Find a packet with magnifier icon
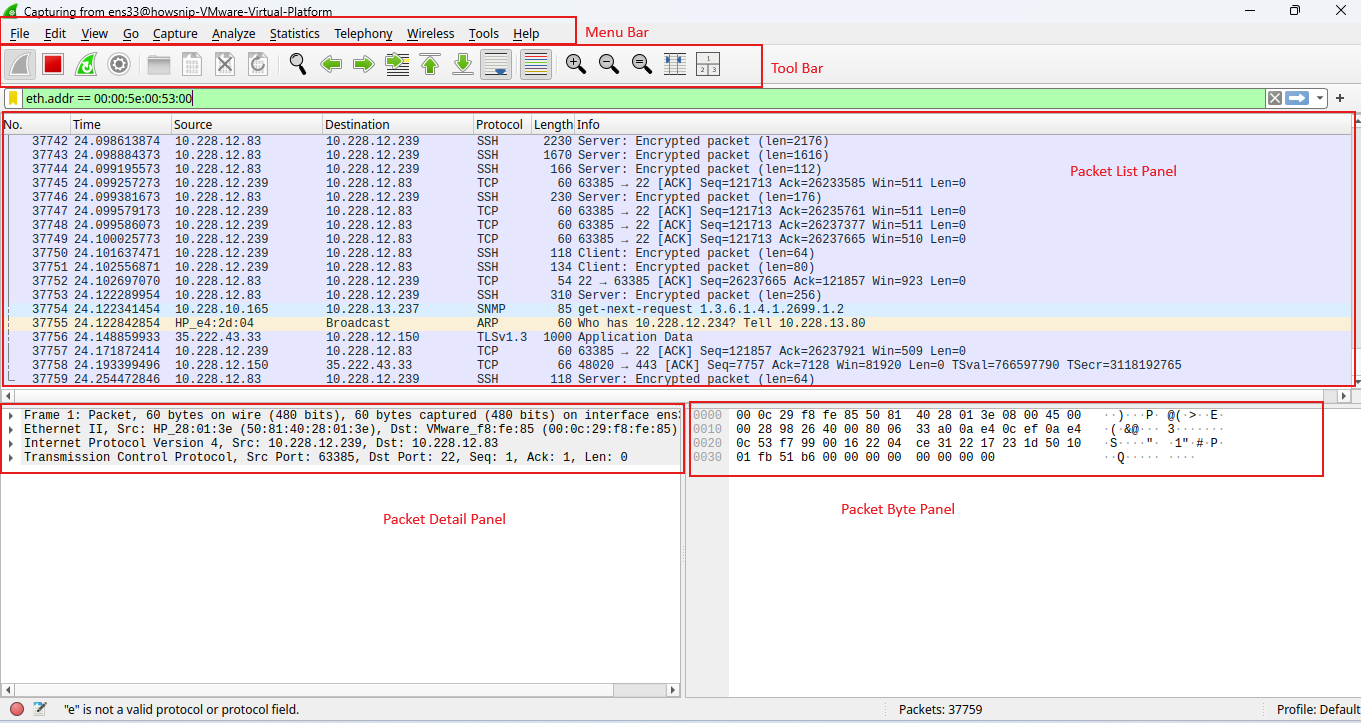 pos(297,65)
